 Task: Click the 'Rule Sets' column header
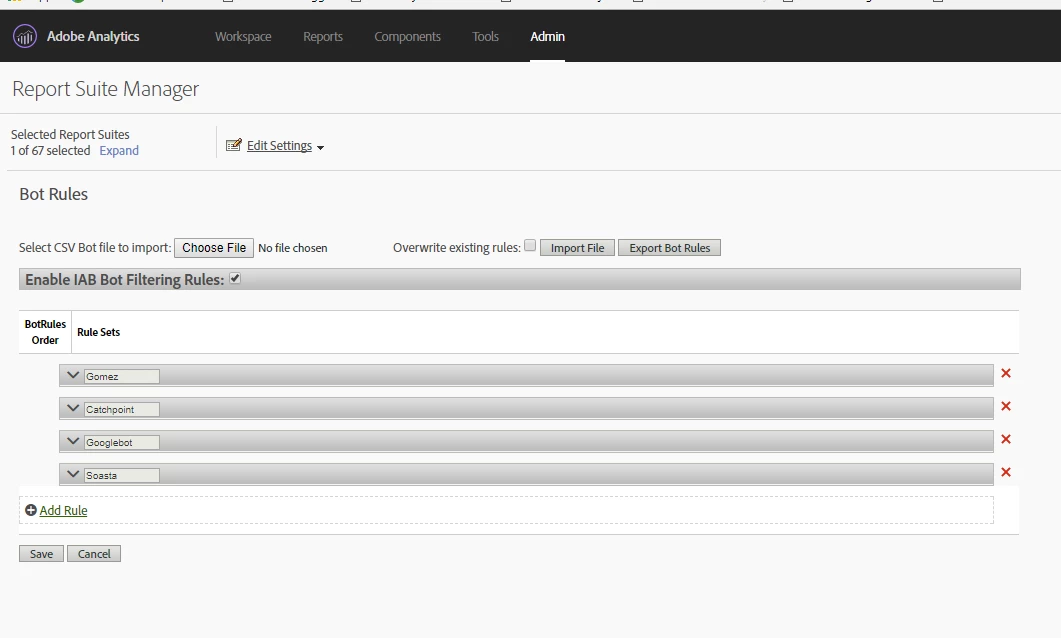[x=99, y=332]
